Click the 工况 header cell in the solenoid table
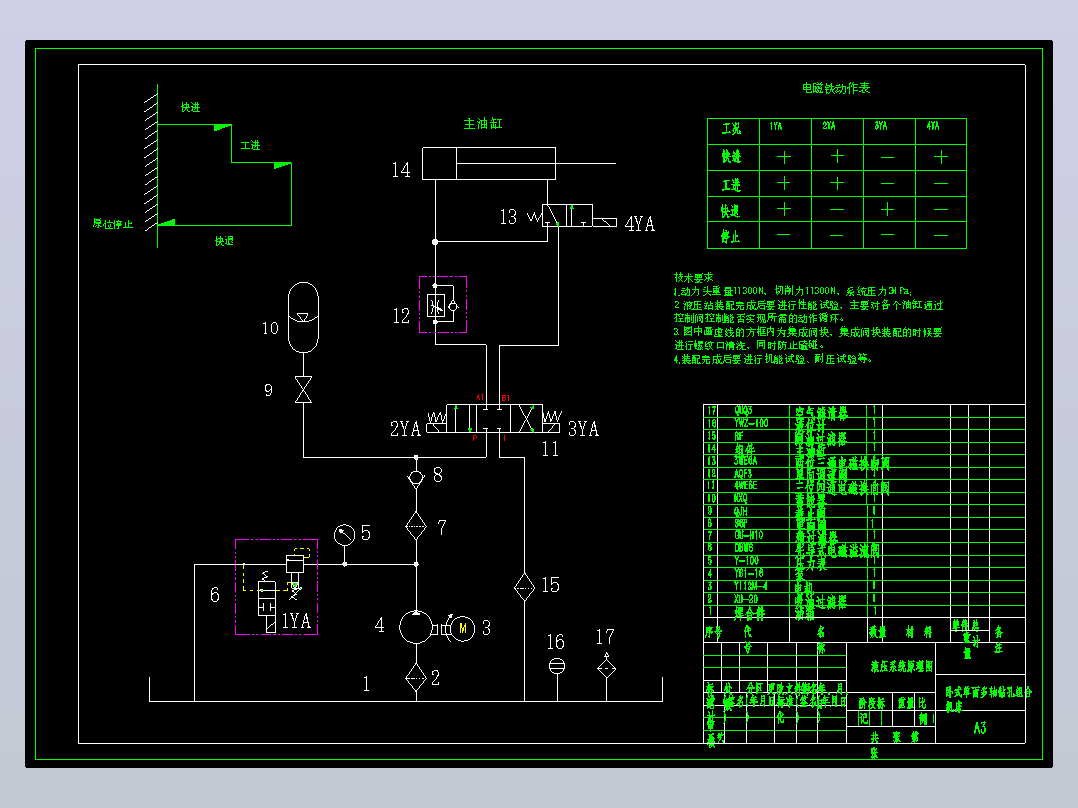Viewport: 1078px width, 808px height. click(732, 129)
